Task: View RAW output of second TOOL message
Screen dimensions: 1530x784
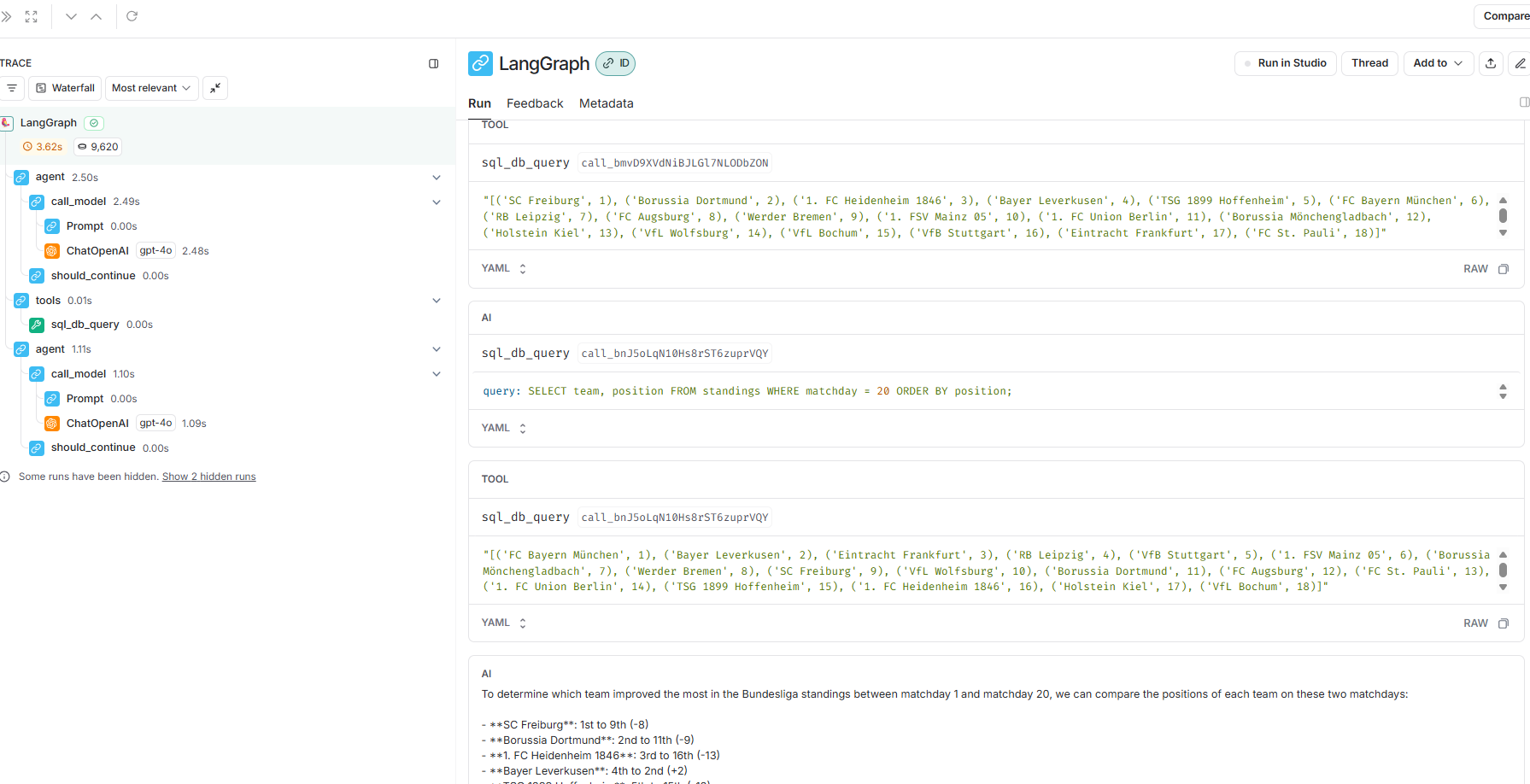Action: click(1475, 623)
